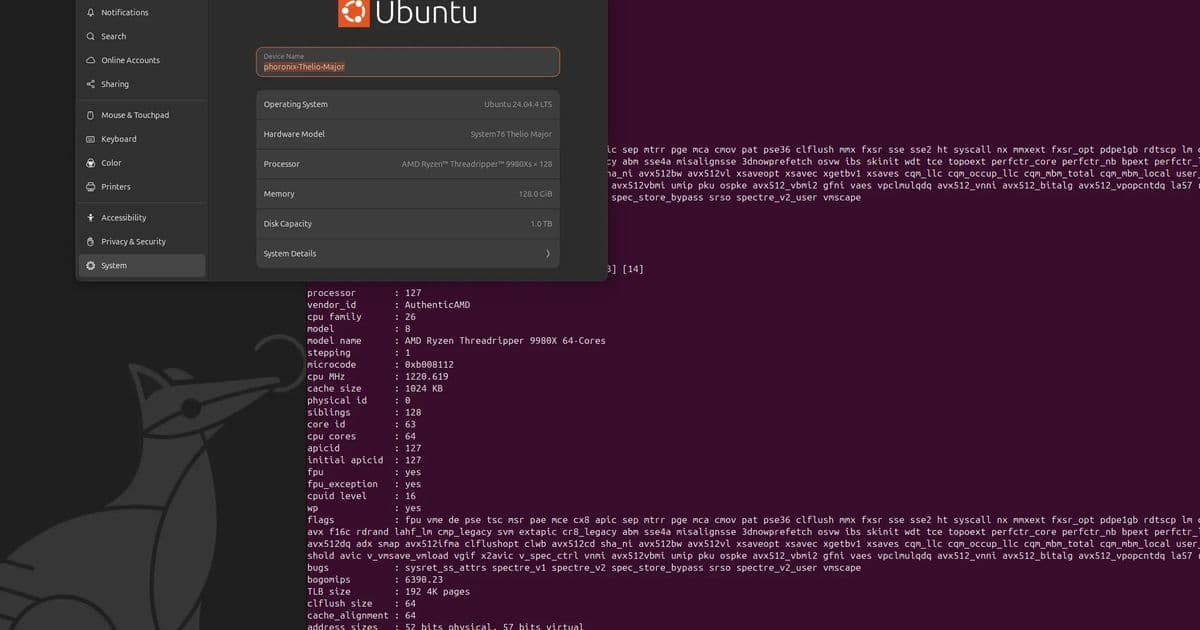This screenshot has width=1200, height=630.
Task: Click terminal cpu MHz 1220.619 line
Action: pos(377,377)
